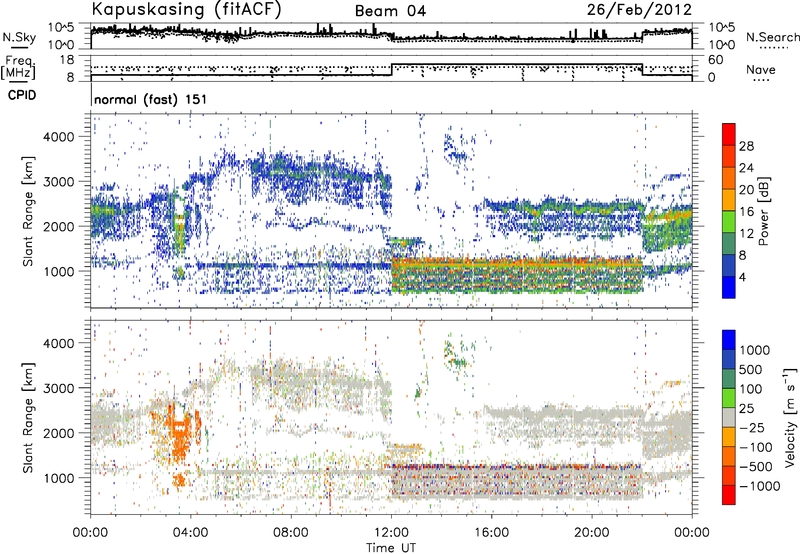The height and width of the screenshot is (554, 800).
Task: Click the '-1000' velocity colorbar value
Action: tap(759, 486)
